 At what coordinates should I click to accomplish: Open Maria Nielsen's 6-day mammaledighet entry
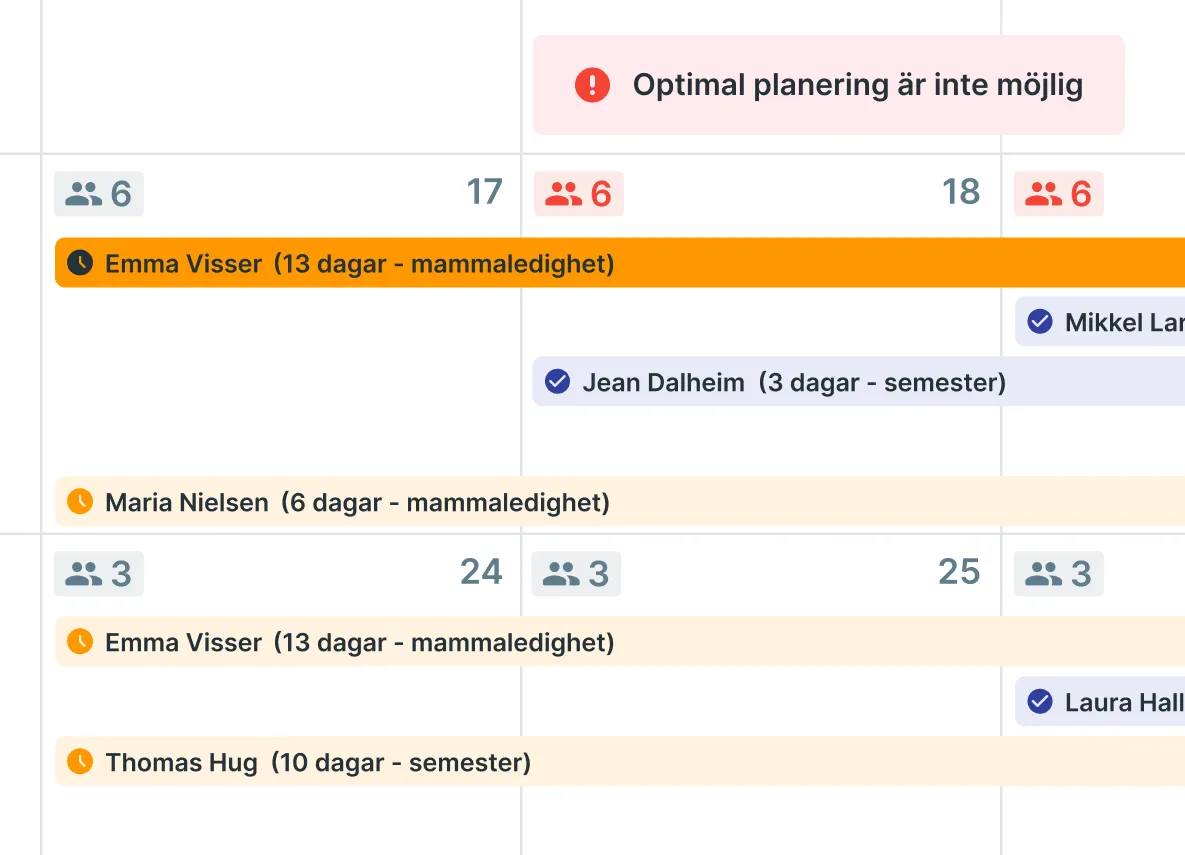[357, 502]
